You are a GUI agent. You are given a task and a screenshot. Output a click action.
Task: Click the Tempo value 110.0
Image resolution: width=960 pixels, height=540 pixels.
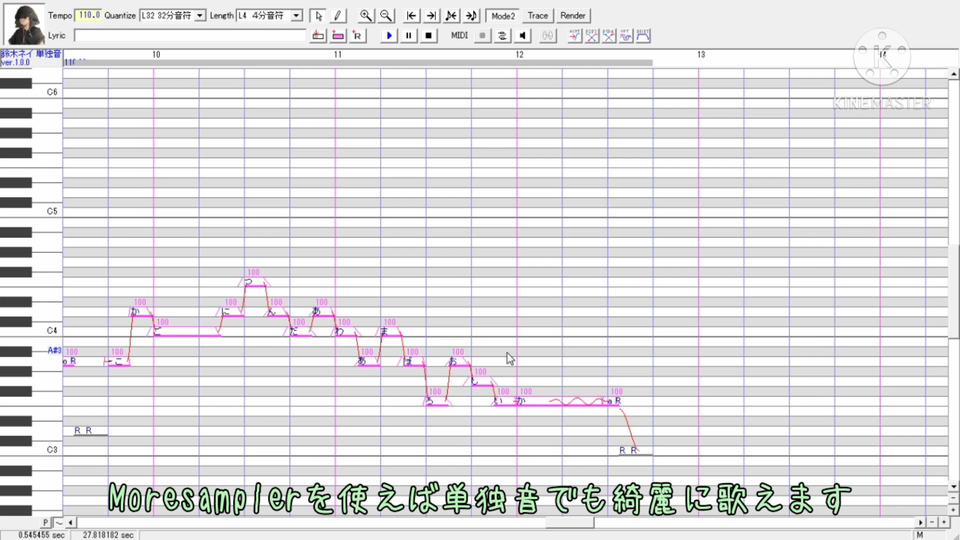[89, 15]
